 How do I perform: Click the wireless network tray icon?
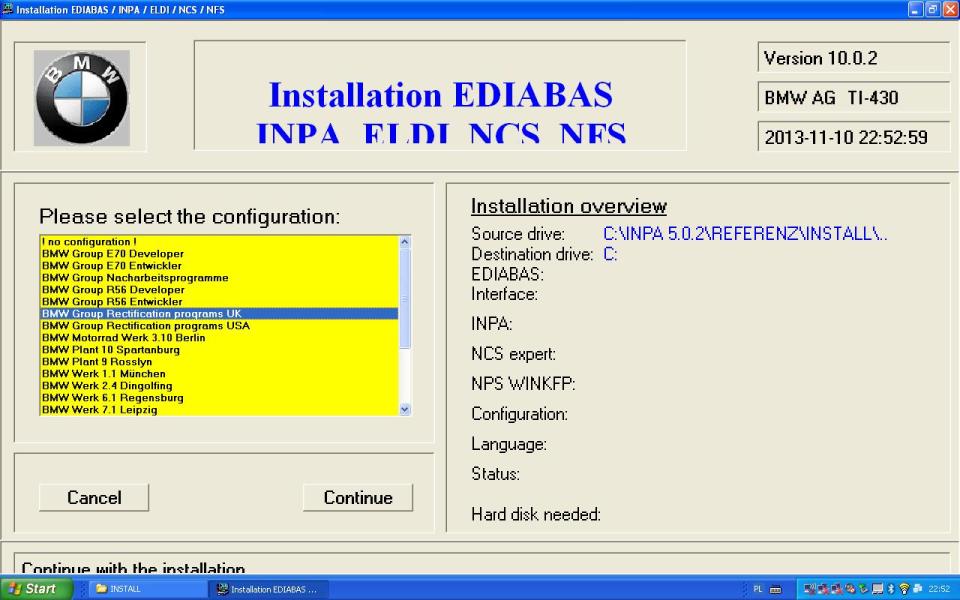pos(904,589)
